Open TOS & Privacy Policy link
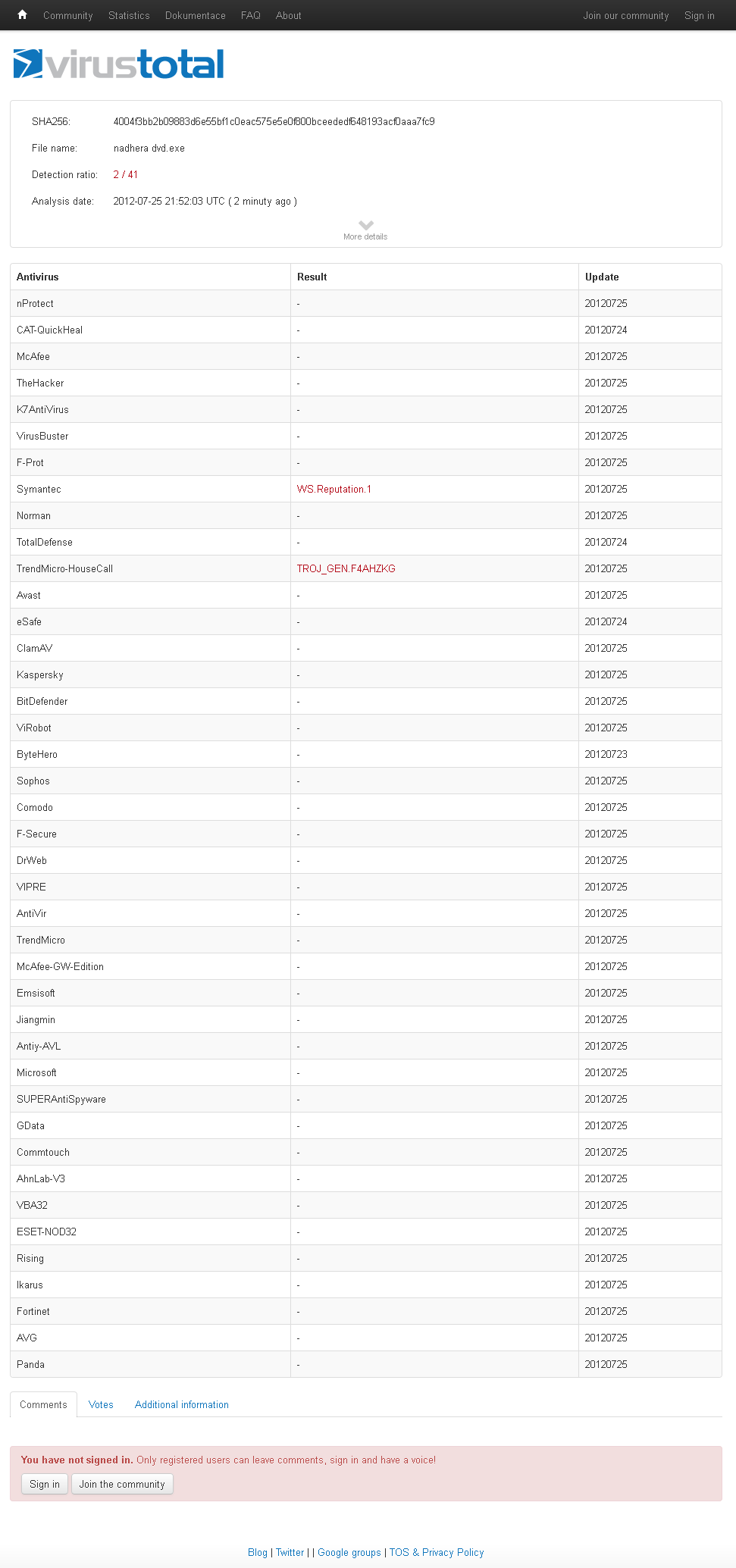The height and width of the screenshot is (1568, 736). [437, 1552]
